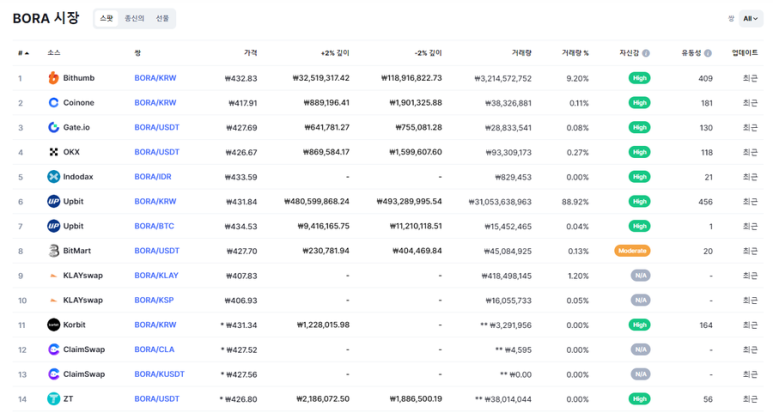Open the Upbit BORA/BTC pair link
Screen dimensions: 773x413
pyautogui.click(x=154, y=226)
